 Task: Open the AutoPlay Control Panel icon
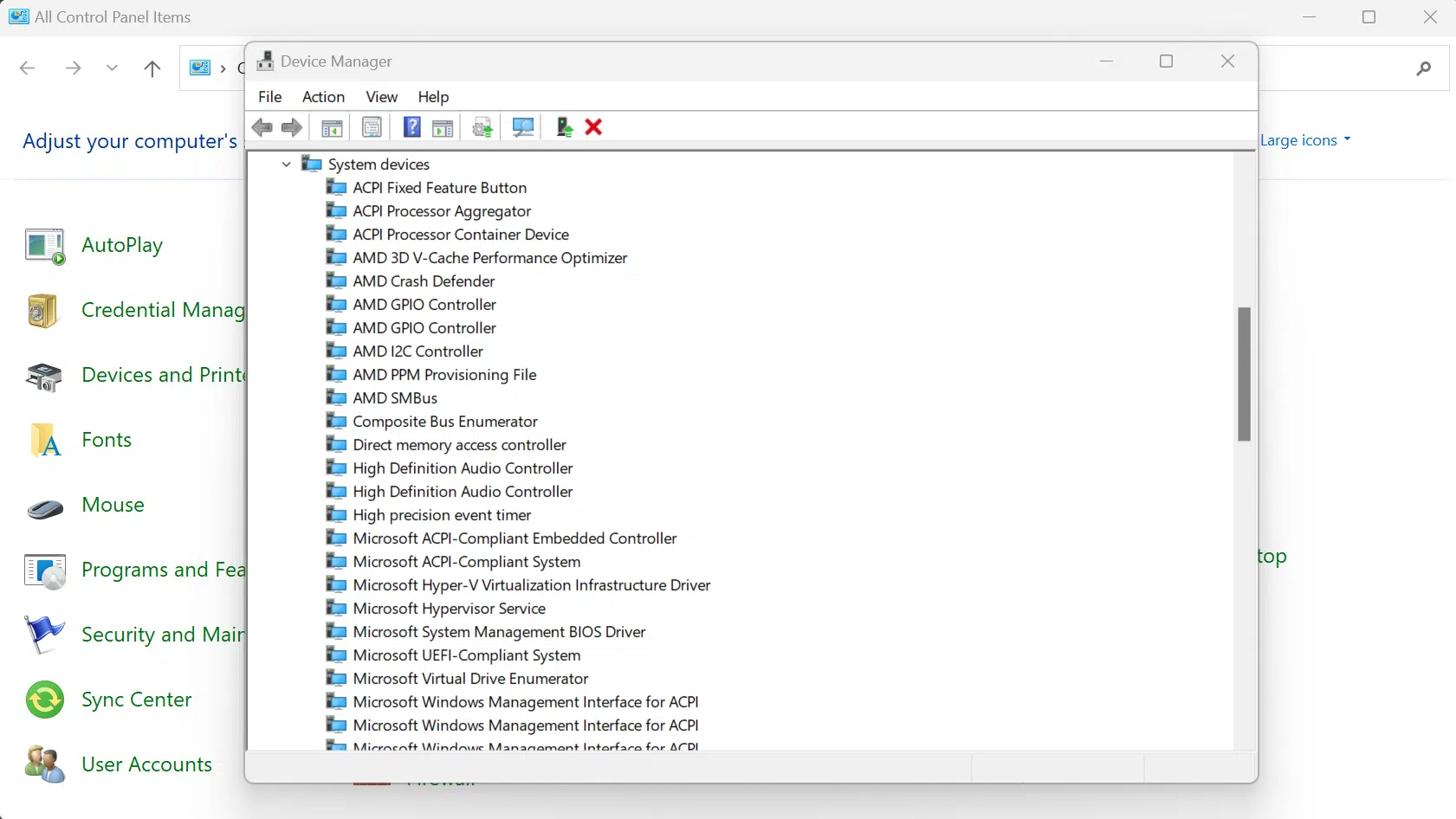(x=45, y=246)
